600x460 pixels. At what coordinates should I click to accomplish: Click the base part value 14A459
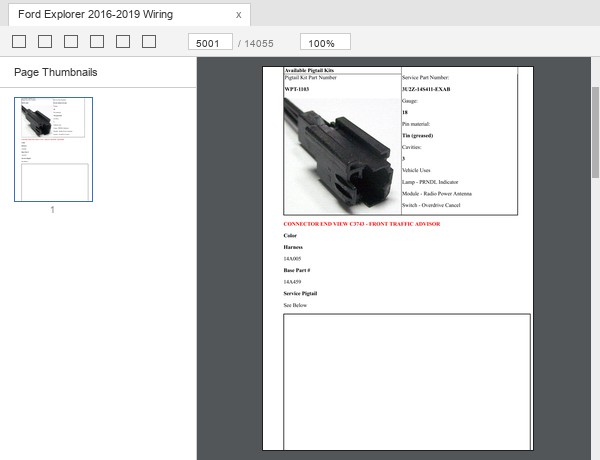click(x=292, y=282)
